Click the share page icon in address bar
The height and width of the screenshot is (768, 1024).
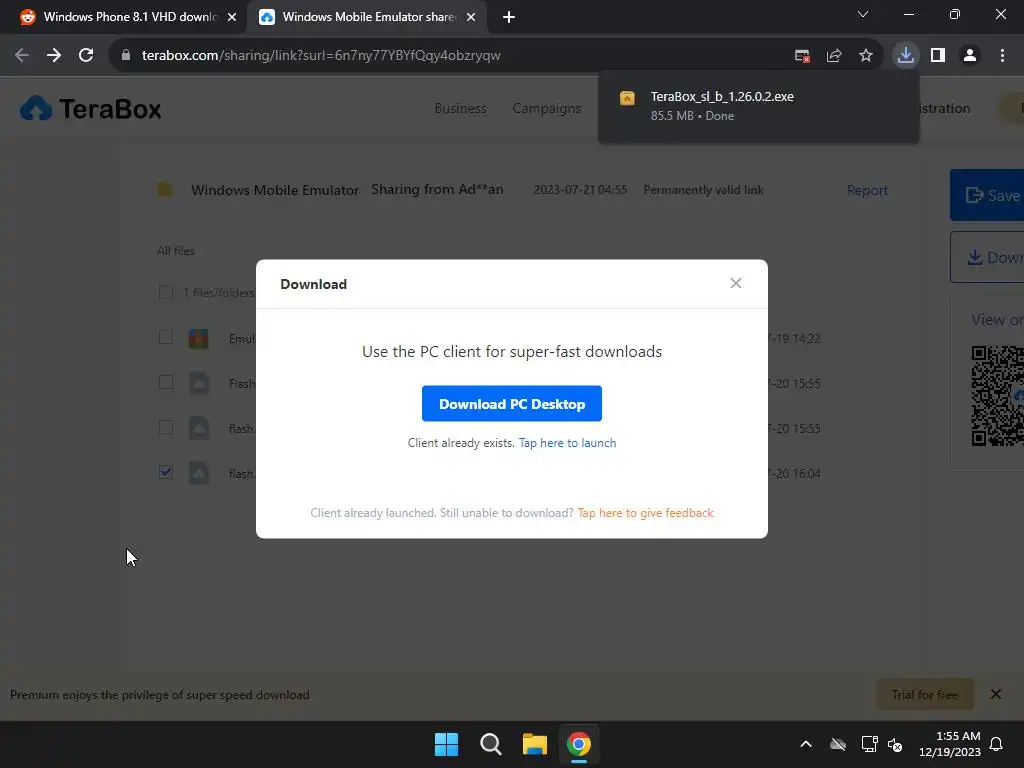tap(834, 56)
